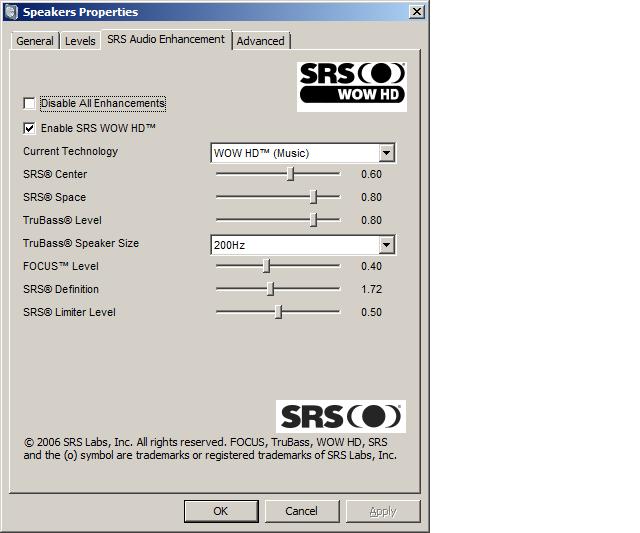Click the Limiter Level value 0.50

coord(371,312)
